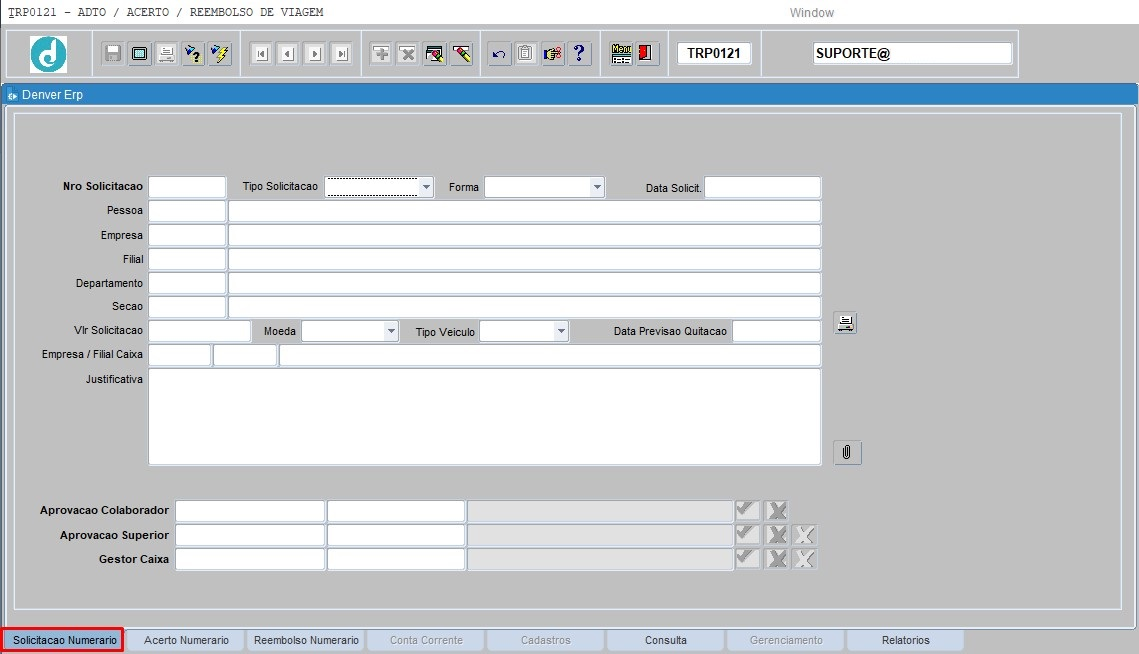Click Empresa code field
The height and width of the screenshot is (654, 1139).
pos(187,235)
